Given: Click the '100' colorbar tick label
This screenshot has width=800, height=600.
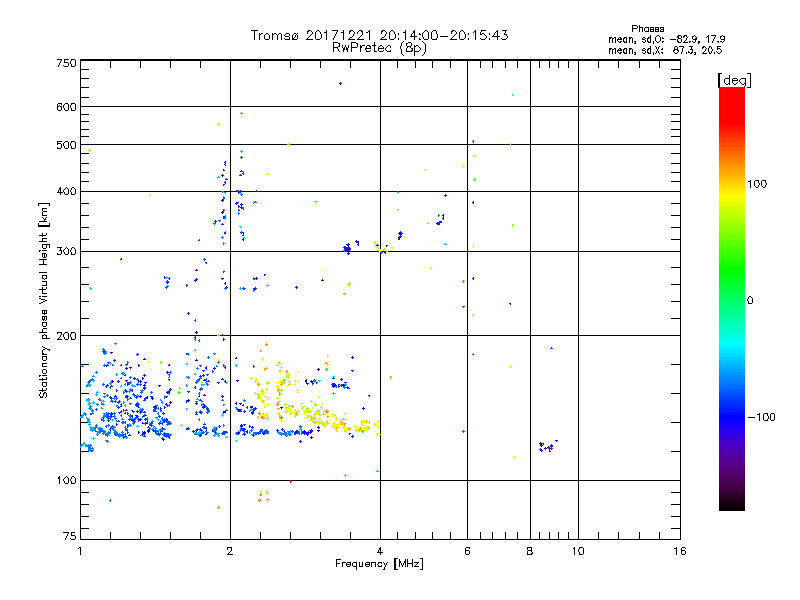Looking at the screenshot, I should pyautogui.click(x=757, y=184).
